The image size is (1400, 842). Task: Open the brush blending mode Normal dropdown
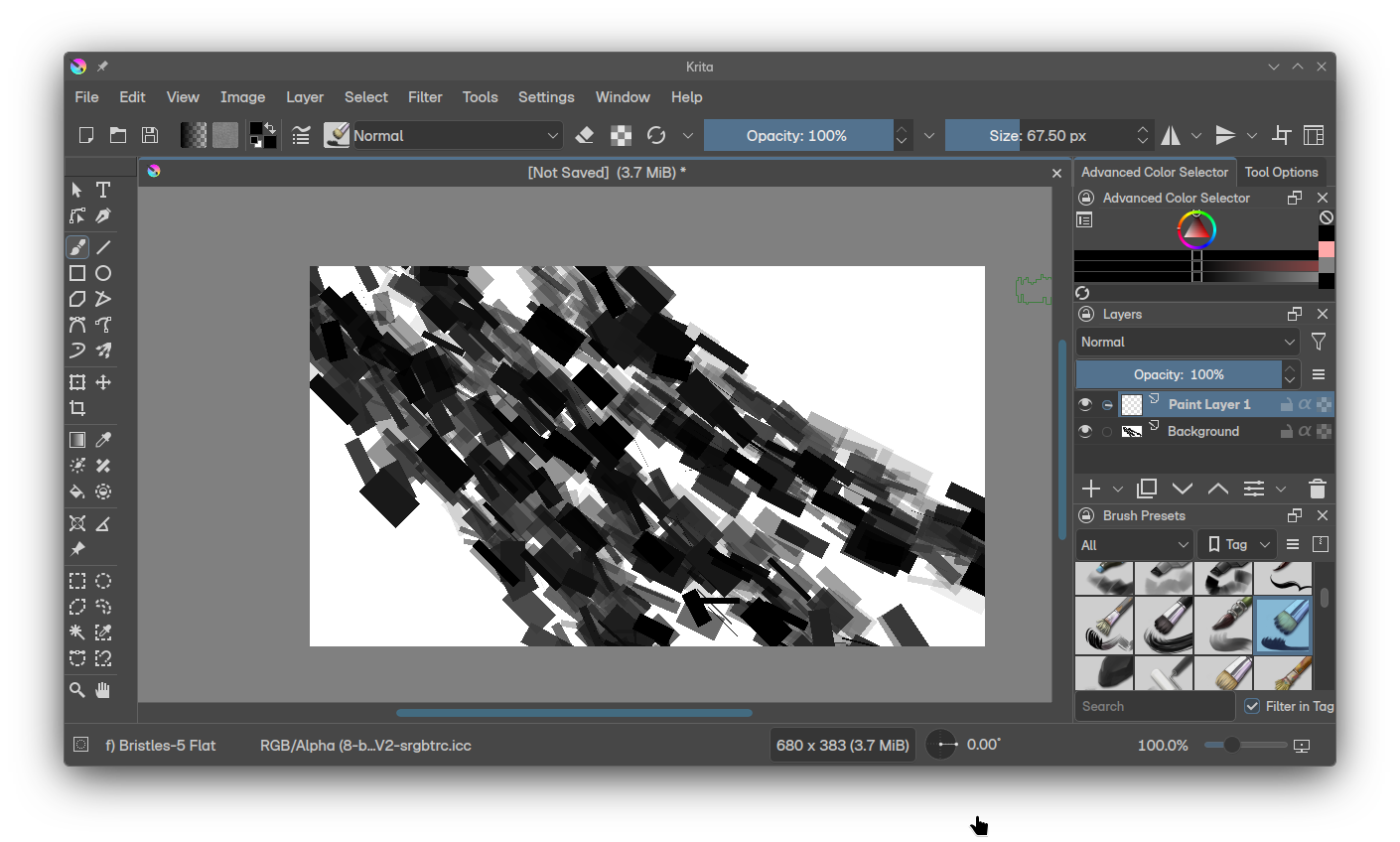pyautogui.click(x=456, y=135)
